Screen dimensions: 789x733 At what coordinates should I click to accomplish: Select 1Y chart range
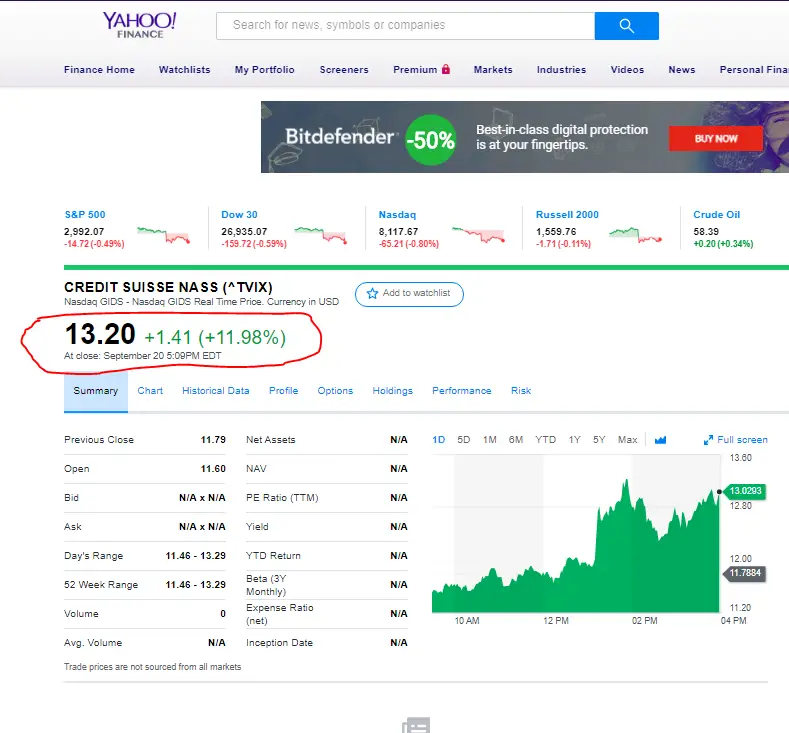575,440
